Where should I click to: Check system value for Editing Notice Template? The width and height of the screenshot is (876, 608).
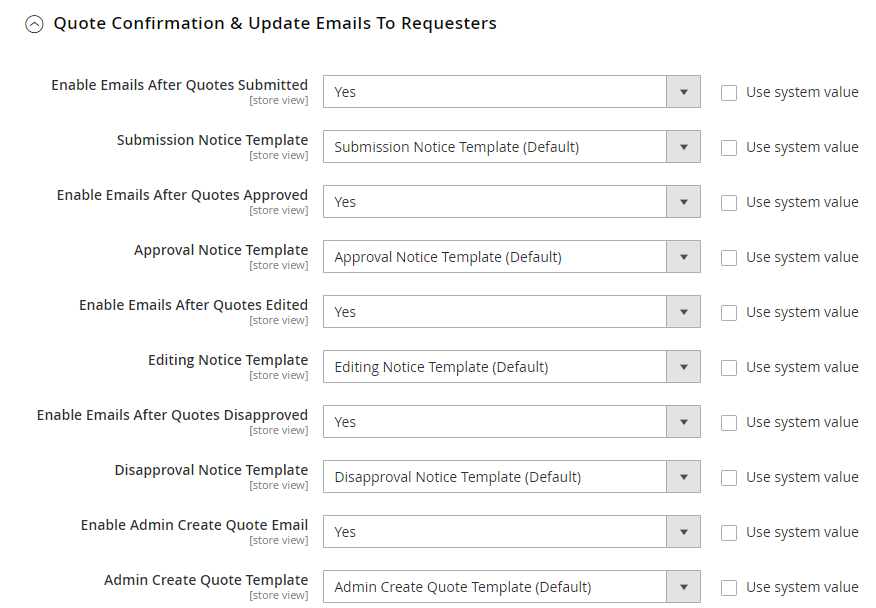coord(729,368)
